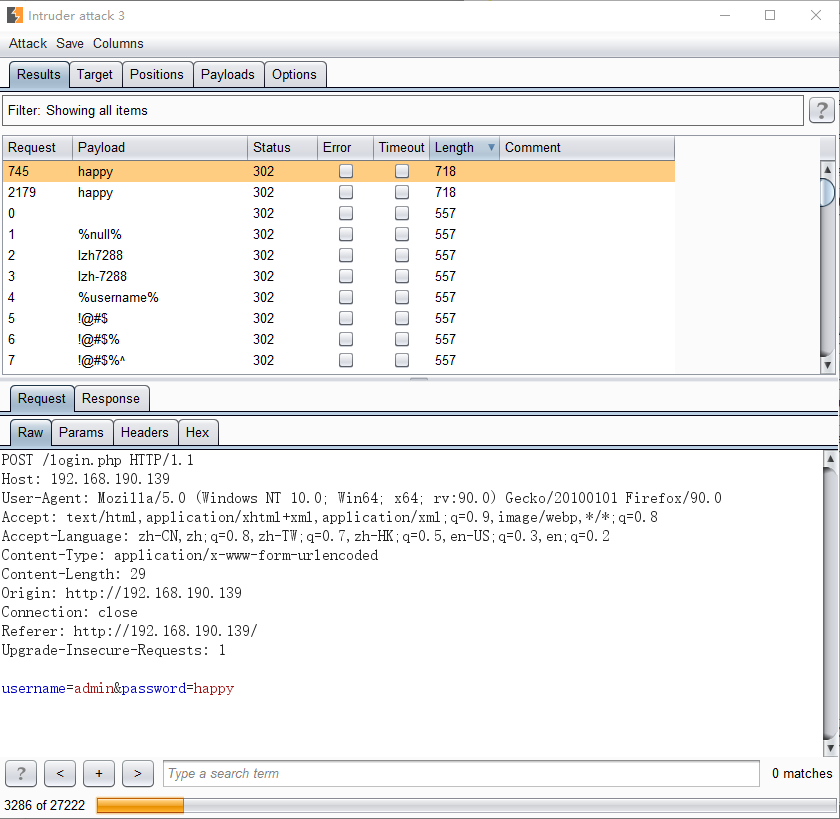Click request viewer scroll down arrow

[x=830, y=748]
